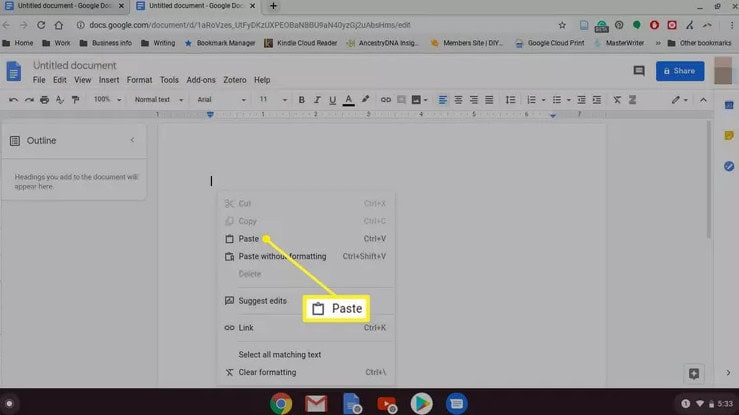Choose Link in the context menu
Viewport: 739px width, 415px height.
click(305, 327)
